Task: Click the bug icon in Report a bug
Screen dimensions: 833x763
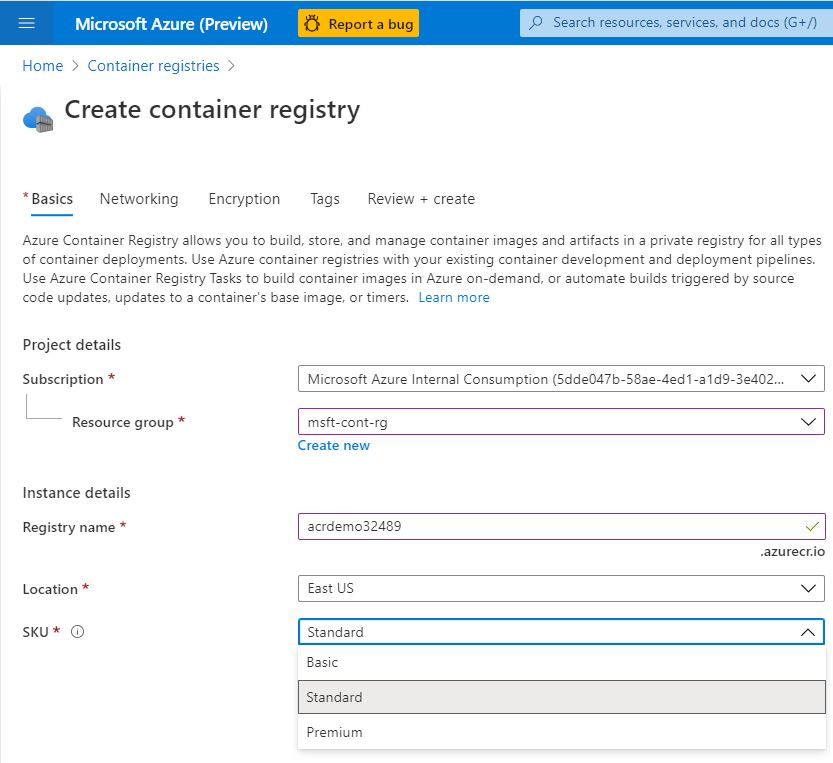Action: pyautogui.click(x=311, y=21)
